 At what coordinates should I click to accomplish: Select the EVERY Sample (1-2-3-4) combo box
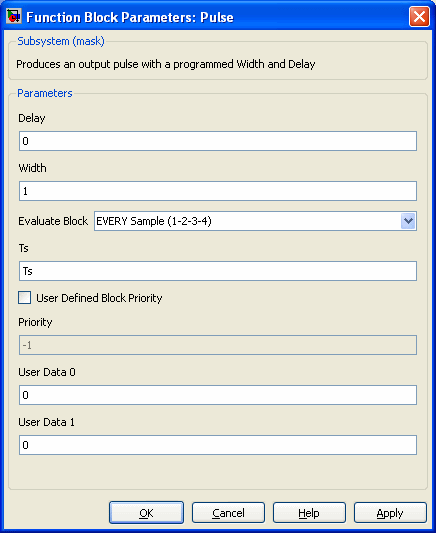point(255,221)
